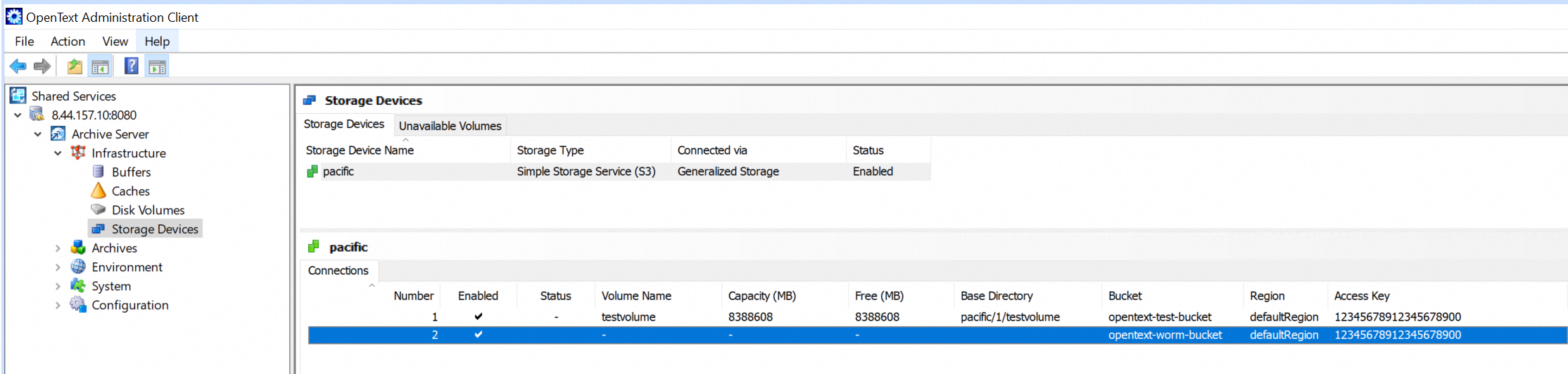
Task: Open the File menu
Action: (25, 41)
